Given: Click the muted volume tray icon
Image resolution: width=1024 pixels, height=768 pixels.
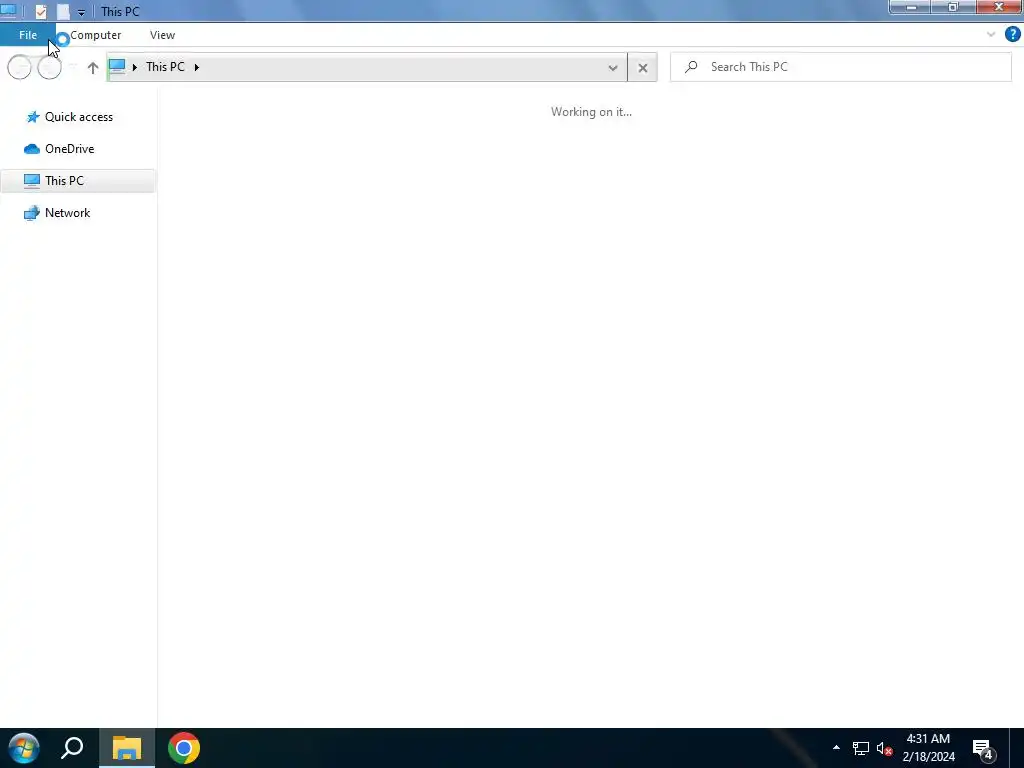Looking at the screenshot, I should click(x=884, y=748).
